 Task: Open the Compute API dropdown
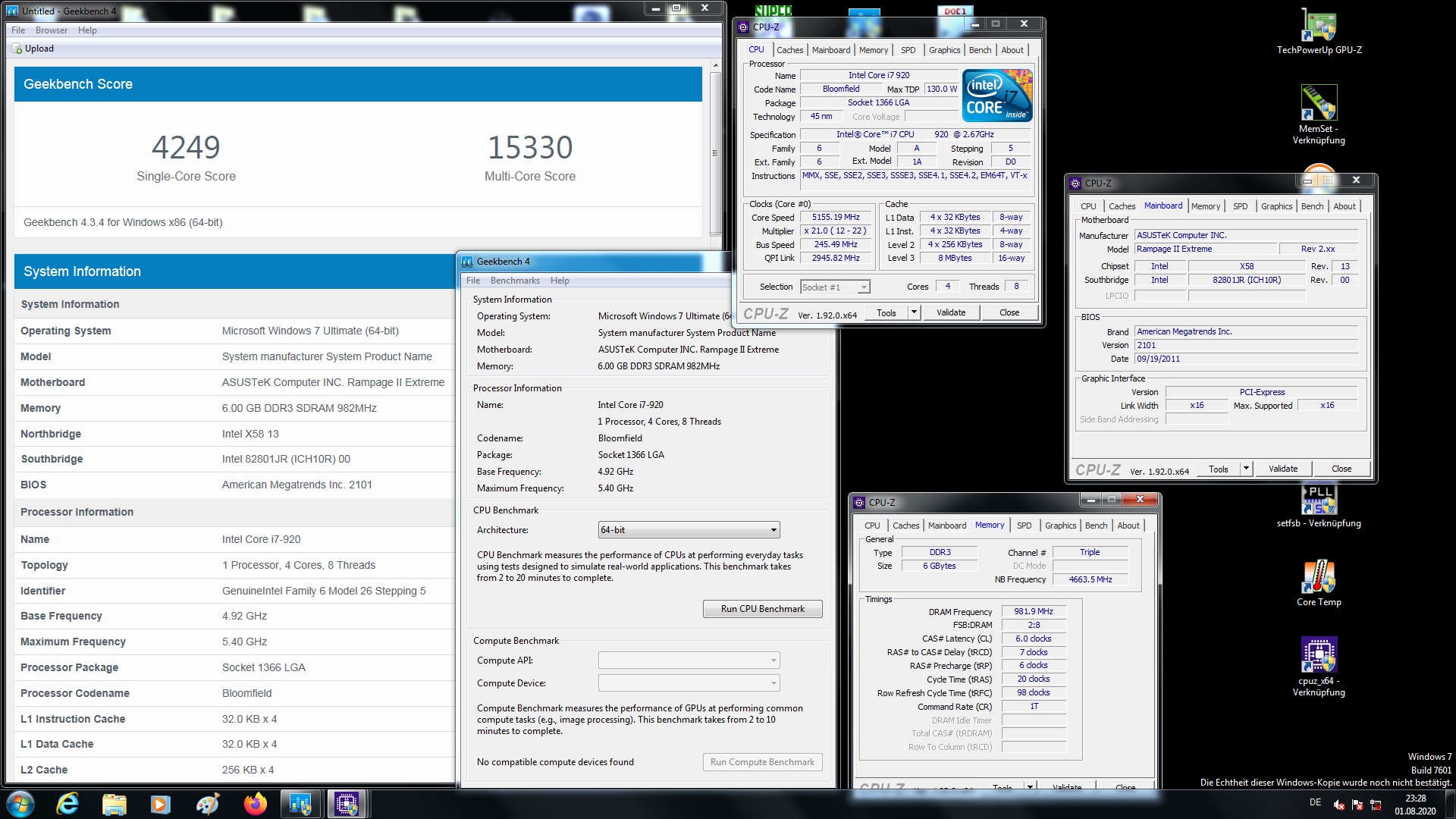689,661
